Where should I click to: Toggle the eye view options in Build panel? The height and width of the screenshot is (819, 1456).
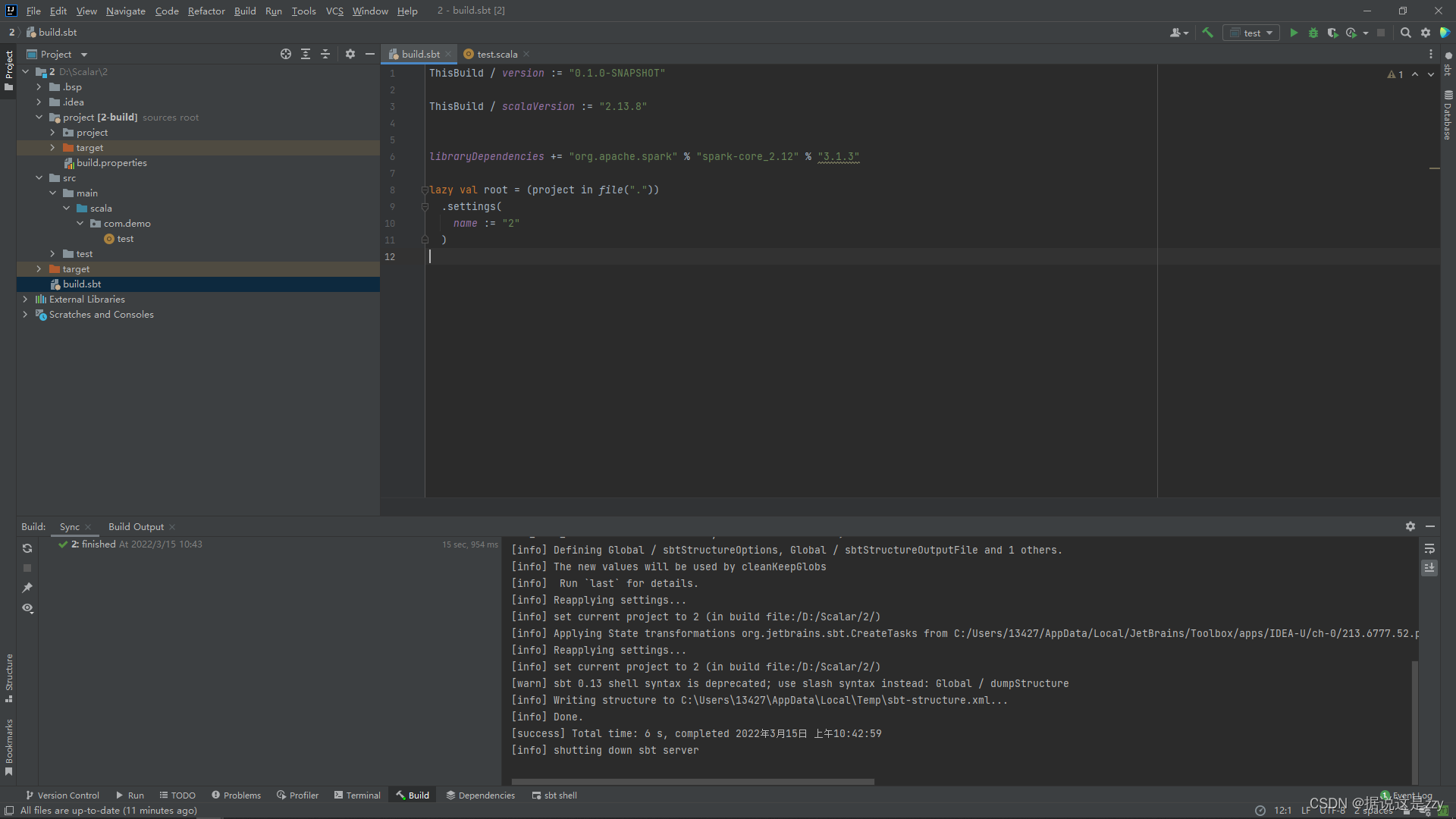point(27,608)
